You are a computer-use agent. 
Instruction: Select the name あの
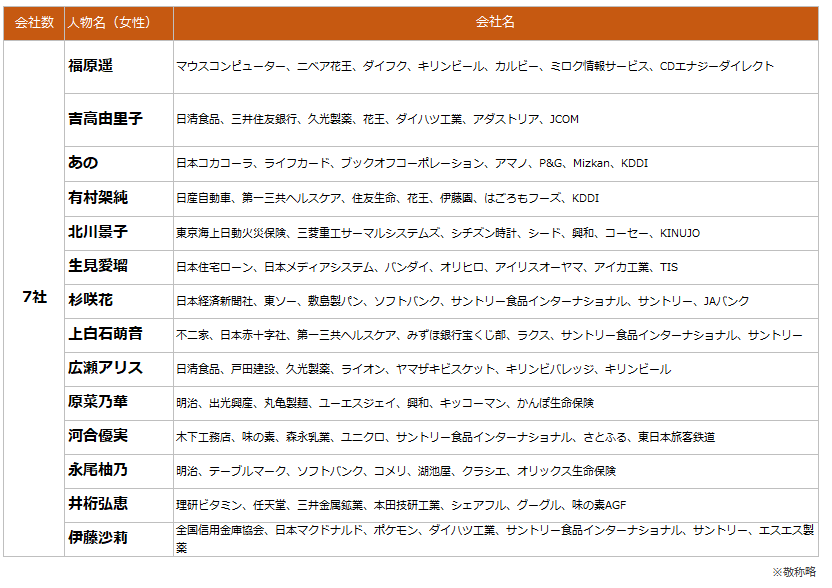83,162
